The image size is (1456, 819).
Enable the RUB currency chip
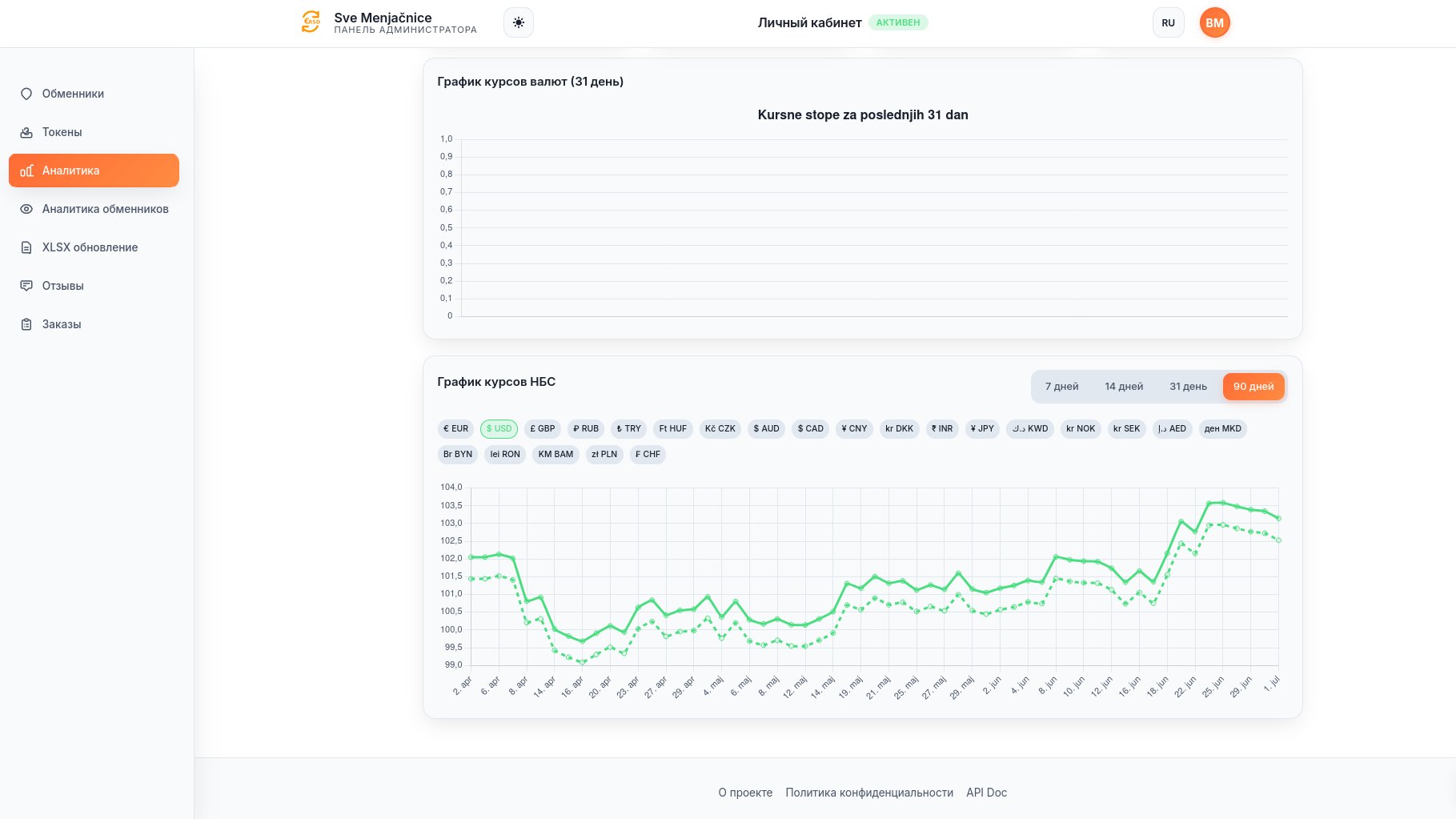pos(586,428)
